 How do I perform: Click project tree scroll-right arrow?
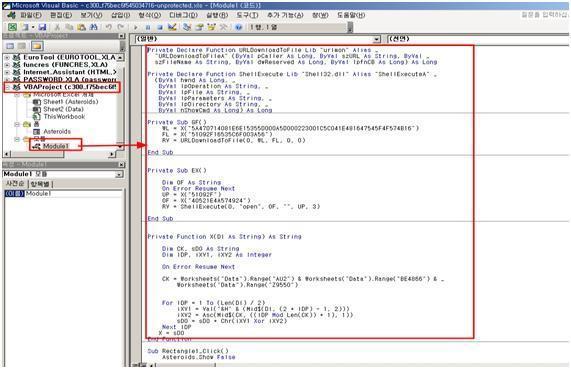pyautogui.click(x=112, y=154)
